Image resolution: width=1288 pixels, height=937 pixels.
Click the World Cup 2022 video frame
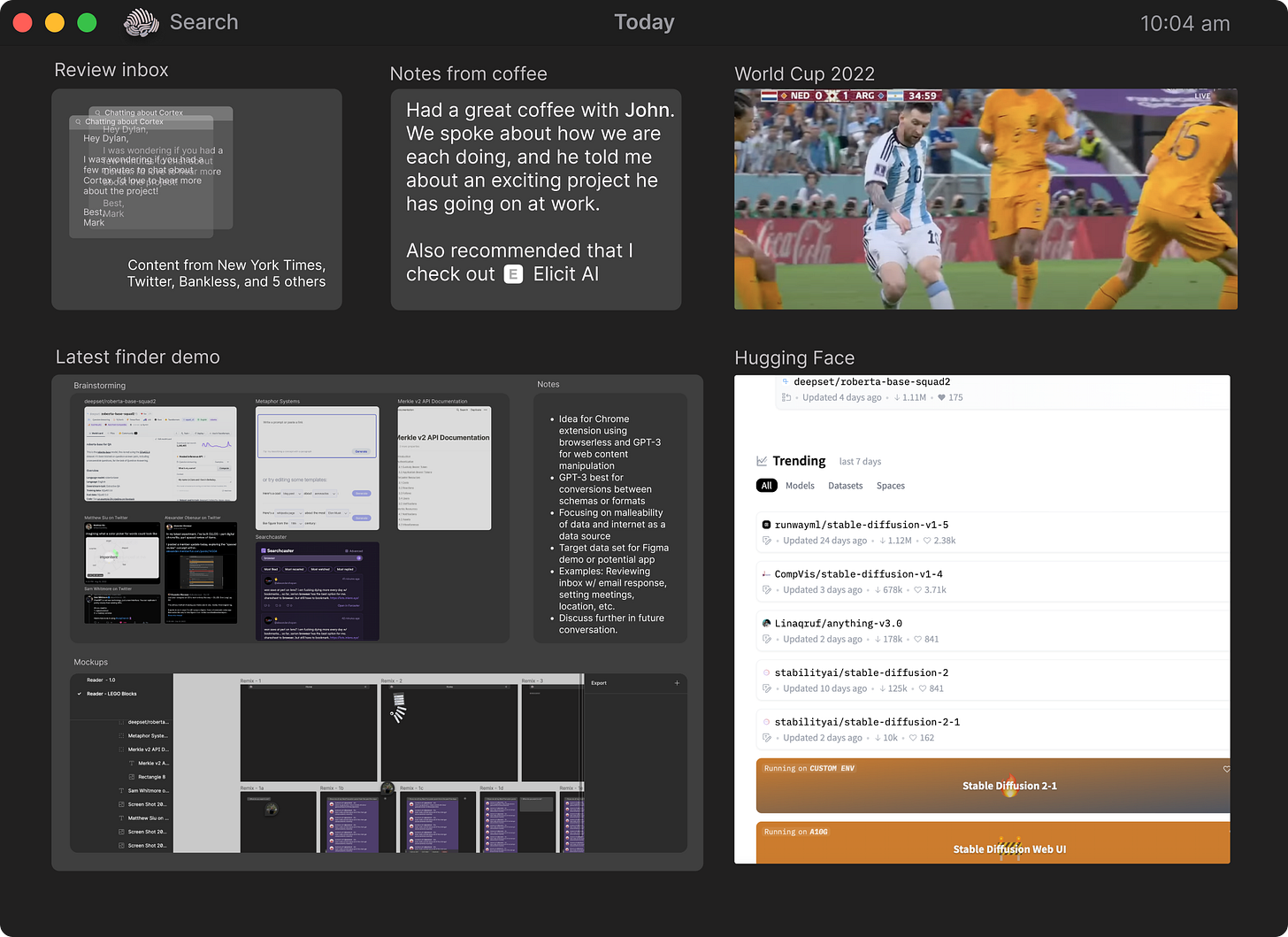(x=985, y=198)
